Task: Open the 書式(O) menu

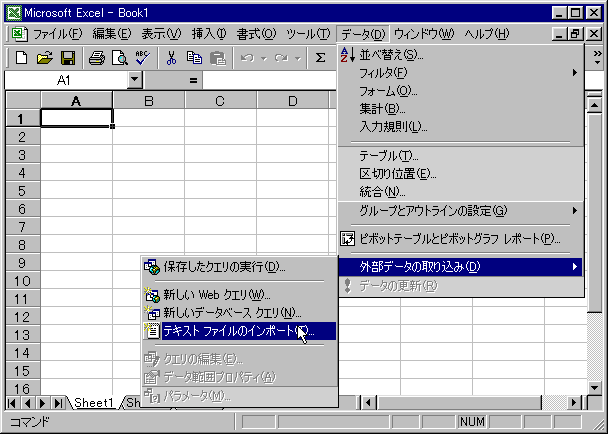Action: (x=256, y=34)
